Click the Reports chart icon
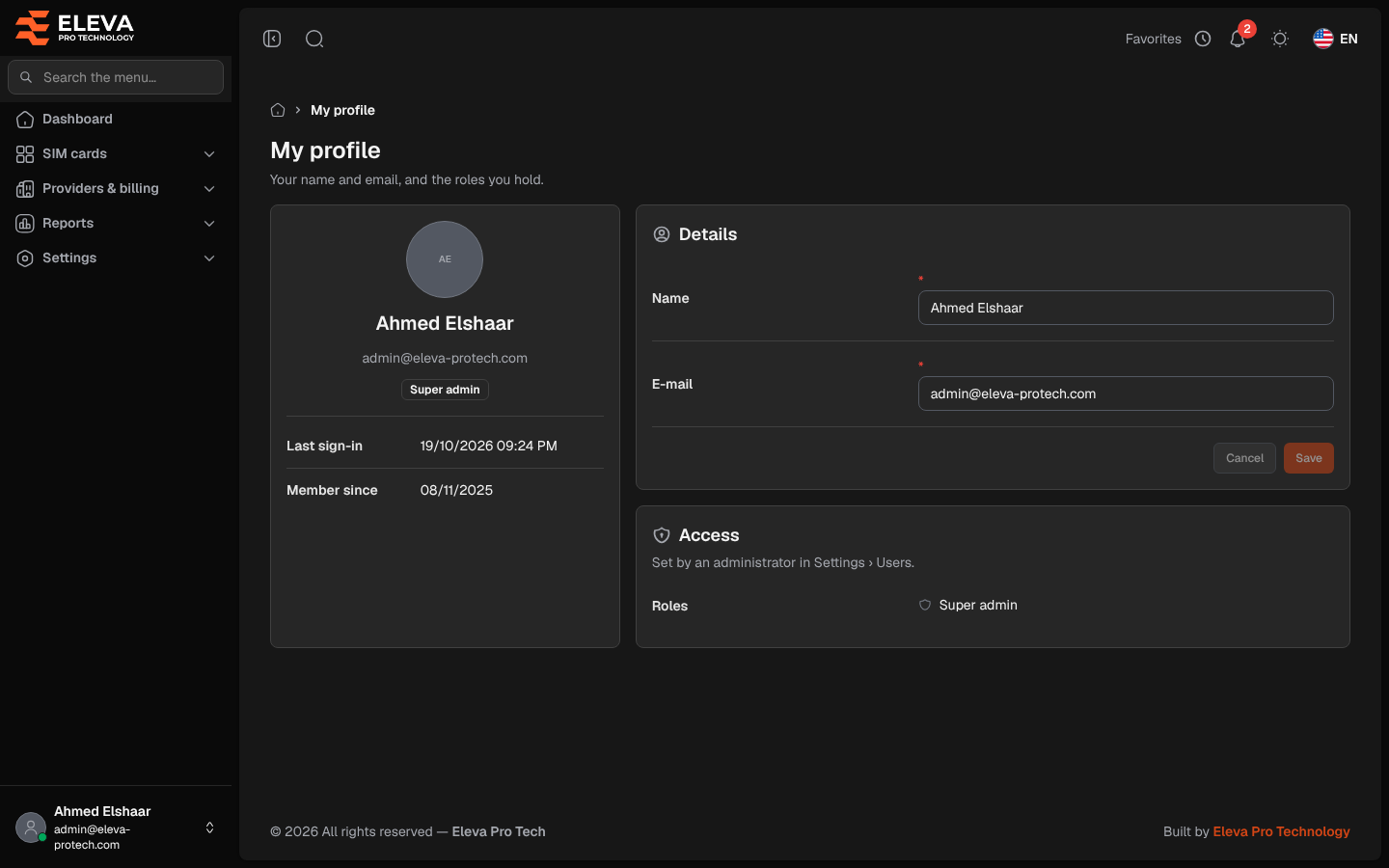The image size is (1389, 868). coord(25,224)
